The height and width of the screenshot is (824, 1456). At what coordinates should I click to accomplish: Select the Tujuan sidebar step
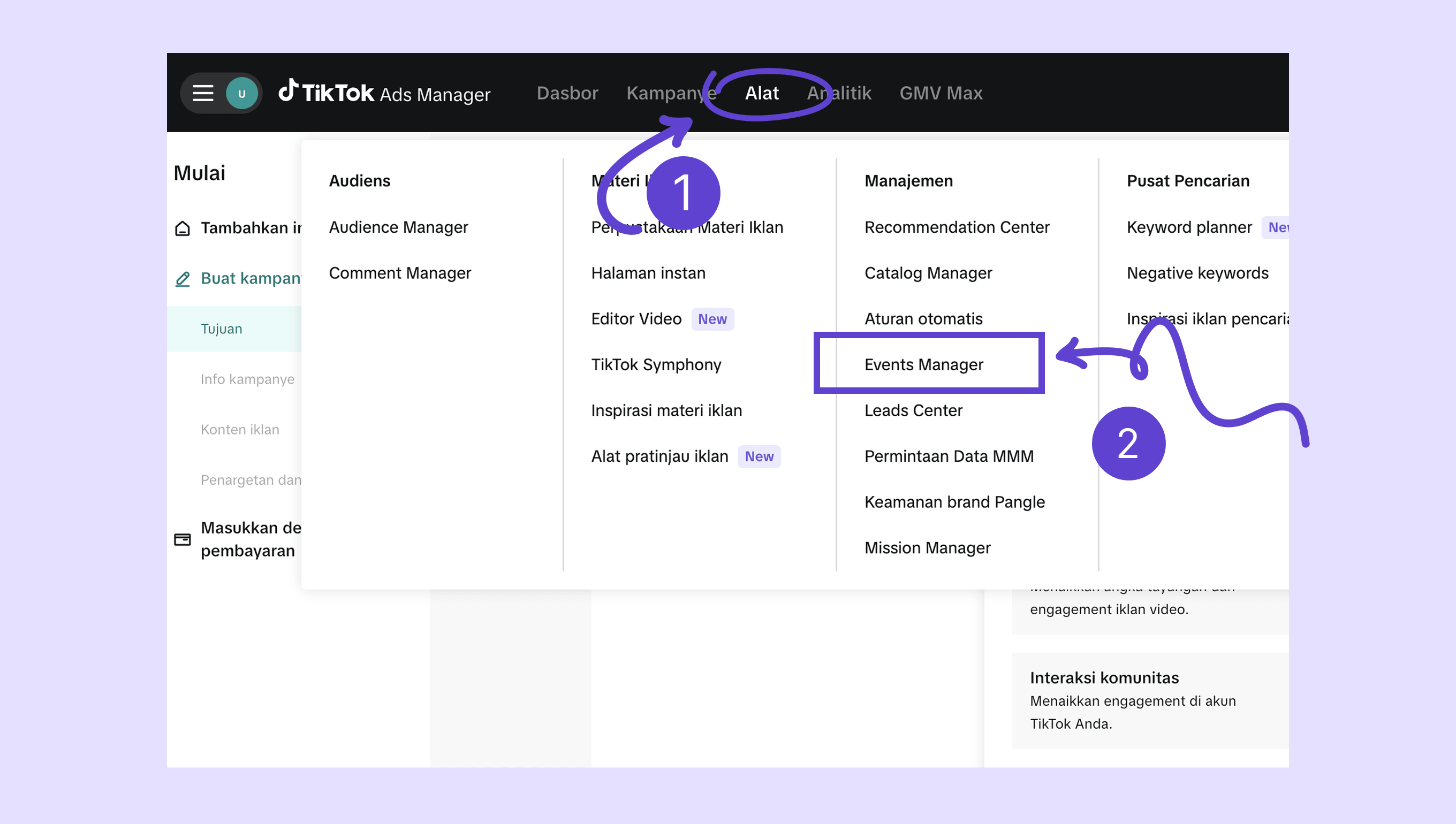[221, 329]
